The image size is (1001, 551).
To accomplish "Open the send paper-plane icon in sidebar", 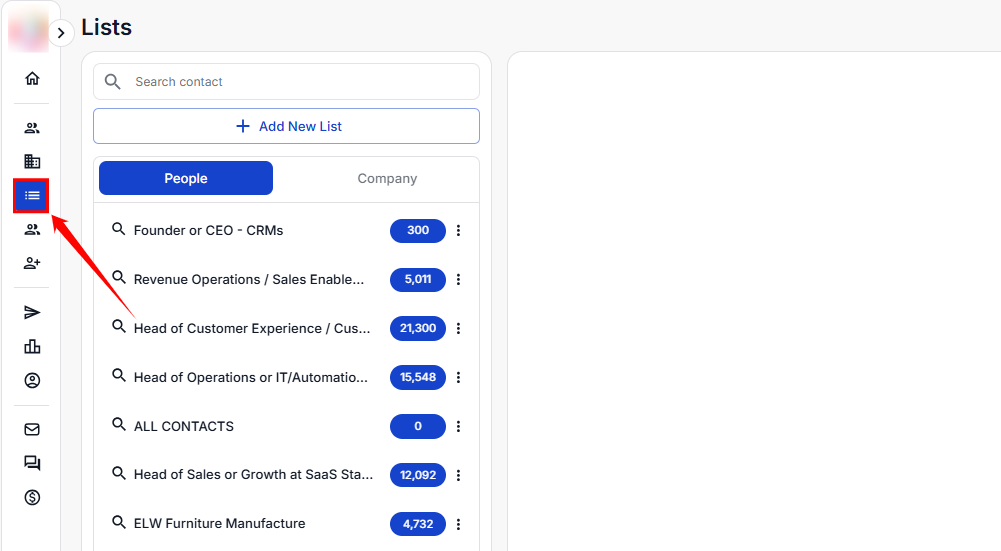I will coord(32,313).
